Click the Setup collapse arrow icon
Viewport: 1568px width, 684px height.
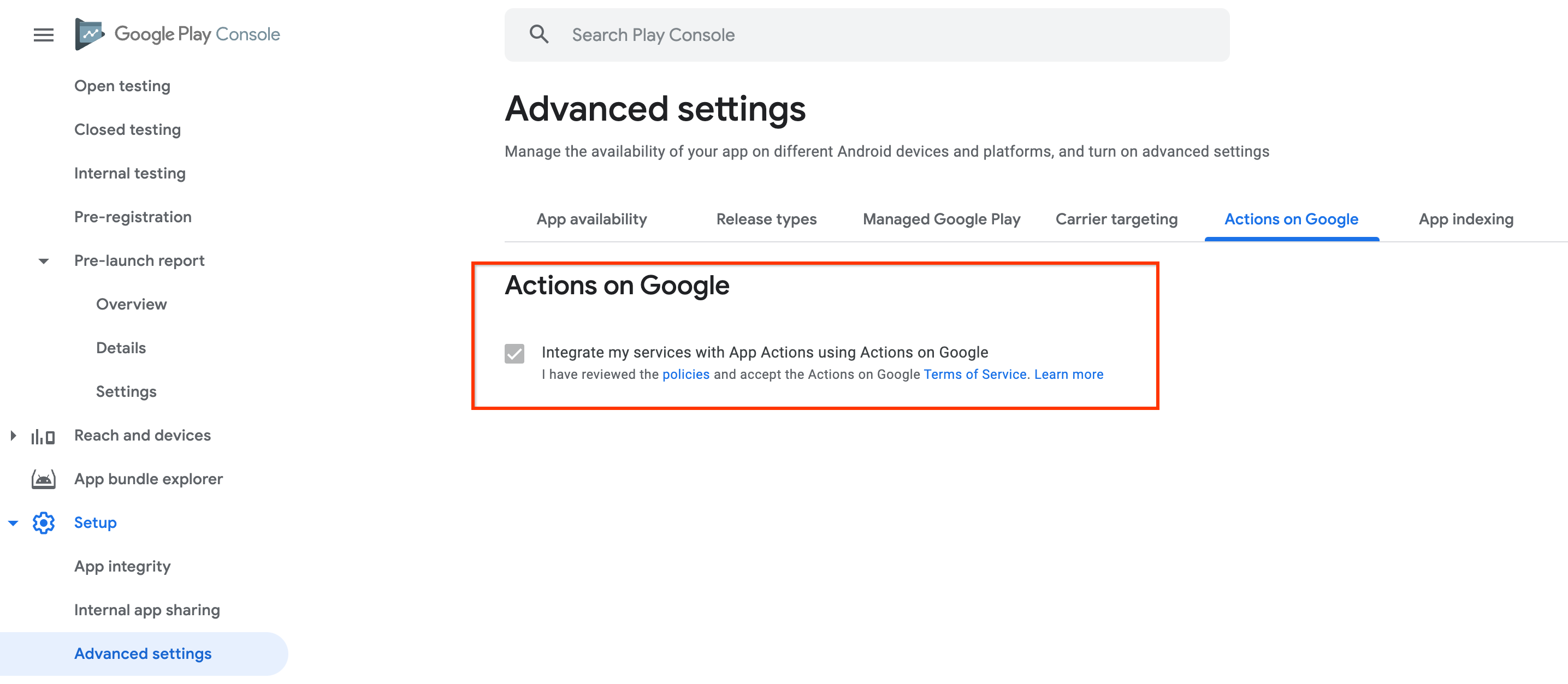pyautogui.click(x=14, y=522)
